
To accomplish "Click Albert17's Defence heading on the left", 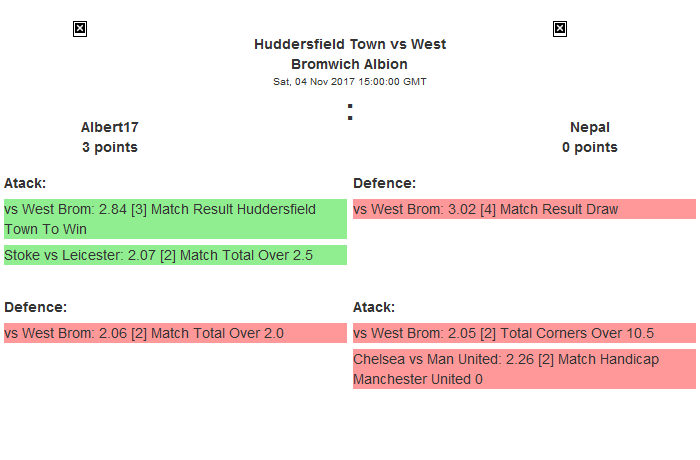I will [x=35, y=307].
